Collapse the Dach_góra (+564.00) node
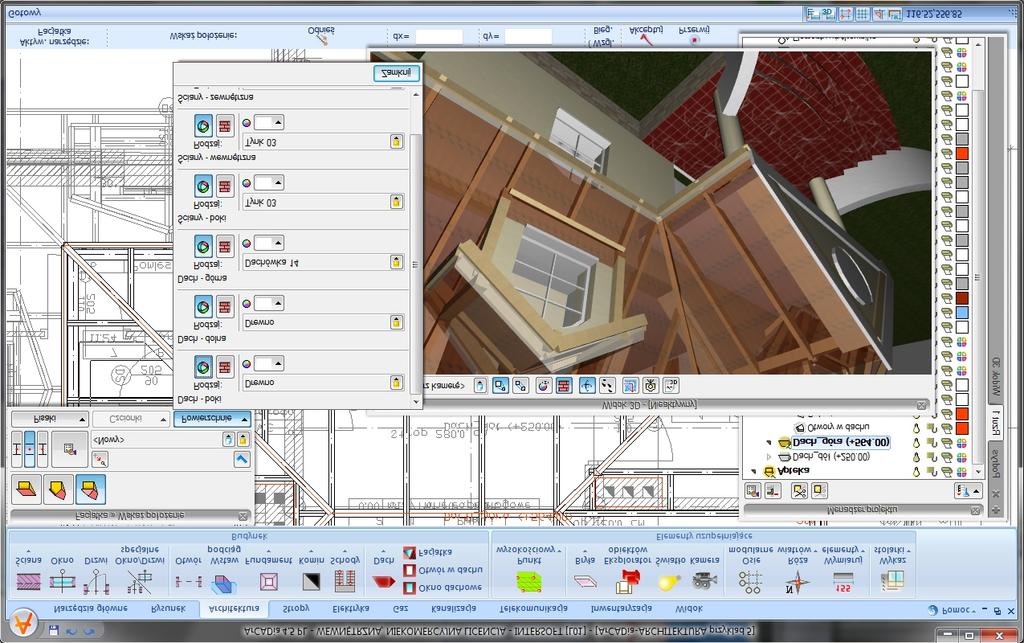The height and width of the screenshot is (643, 1024). 769,443
